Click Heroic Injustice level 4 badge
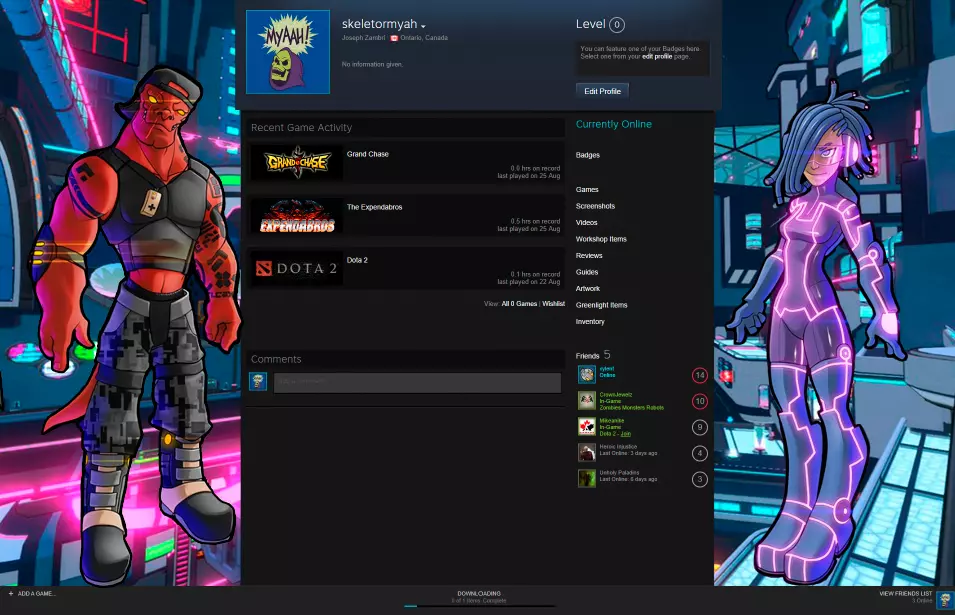 pyautogui.click(x=700, y=453)
